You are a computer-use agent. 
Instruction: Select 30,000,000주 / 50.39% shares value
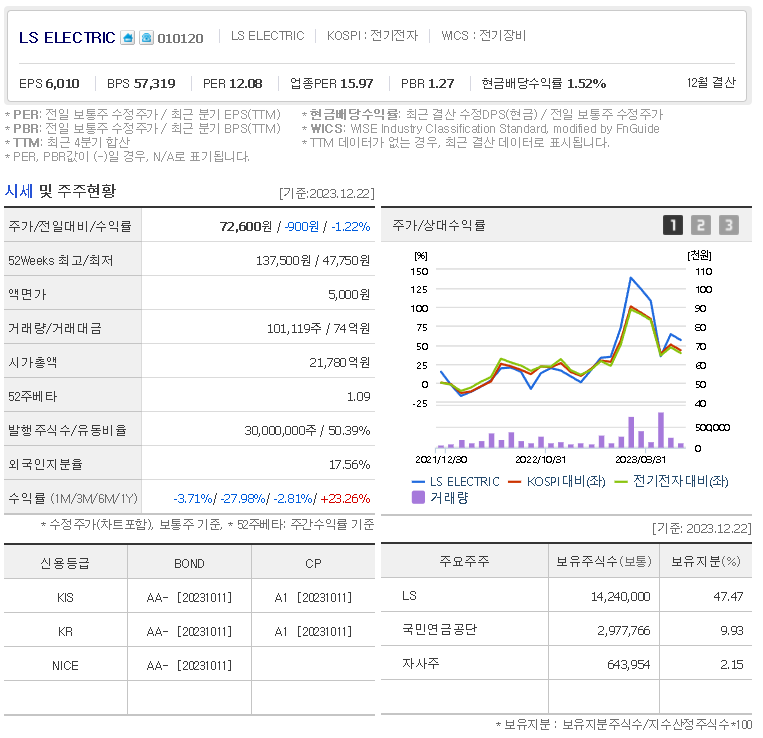pos(307,431)
